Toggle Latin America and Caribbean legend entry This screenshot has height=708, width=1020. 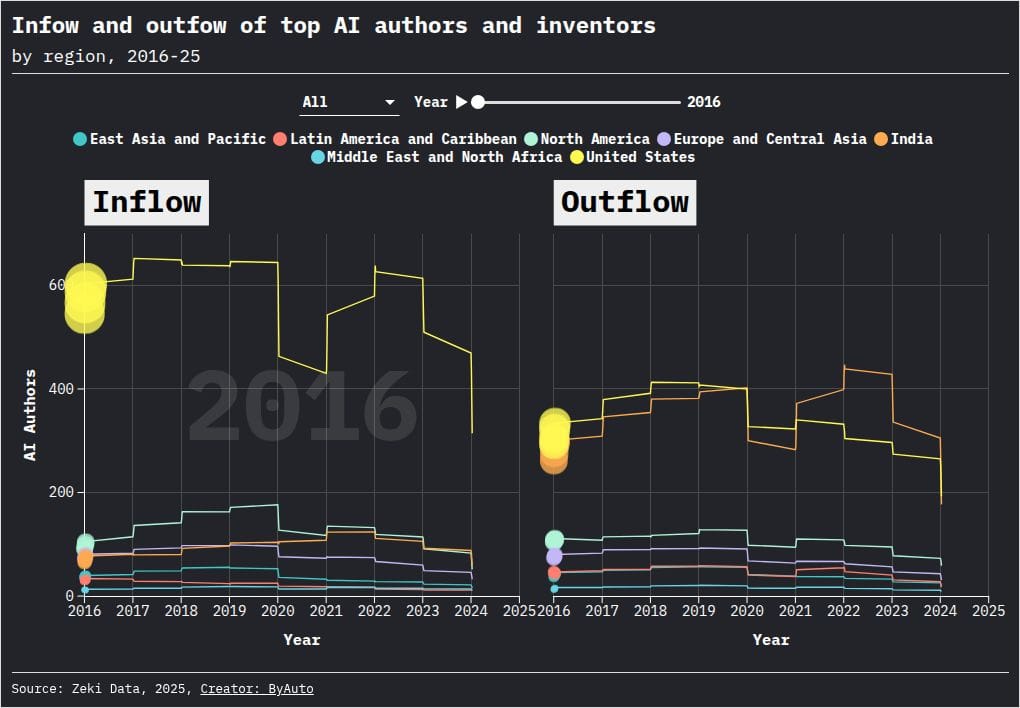396,139
